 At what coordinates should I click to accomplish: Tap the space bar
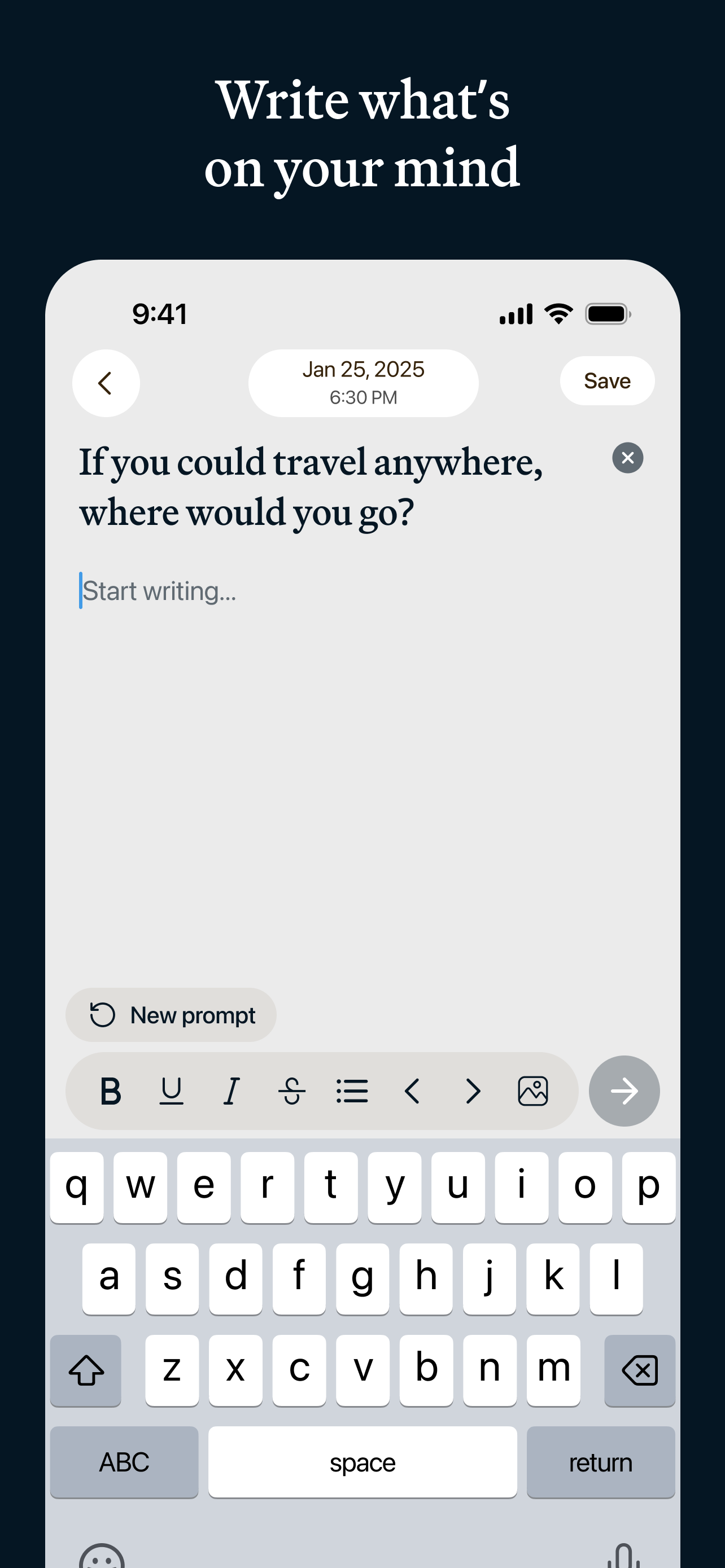362,1461
